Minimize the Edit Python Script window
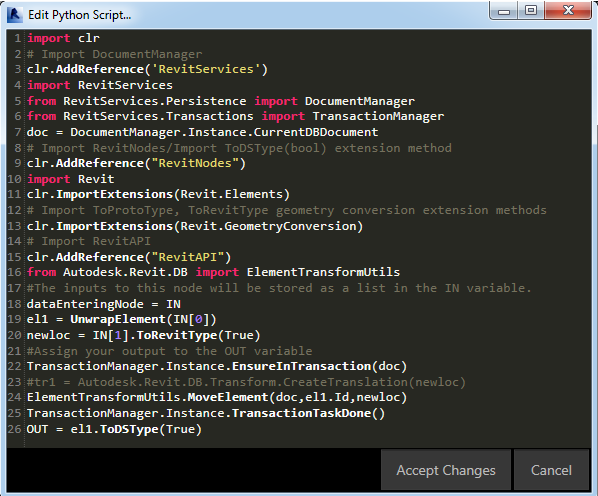Image resolution: width=598 pixels, height=496 pixels. click(503, 11)
